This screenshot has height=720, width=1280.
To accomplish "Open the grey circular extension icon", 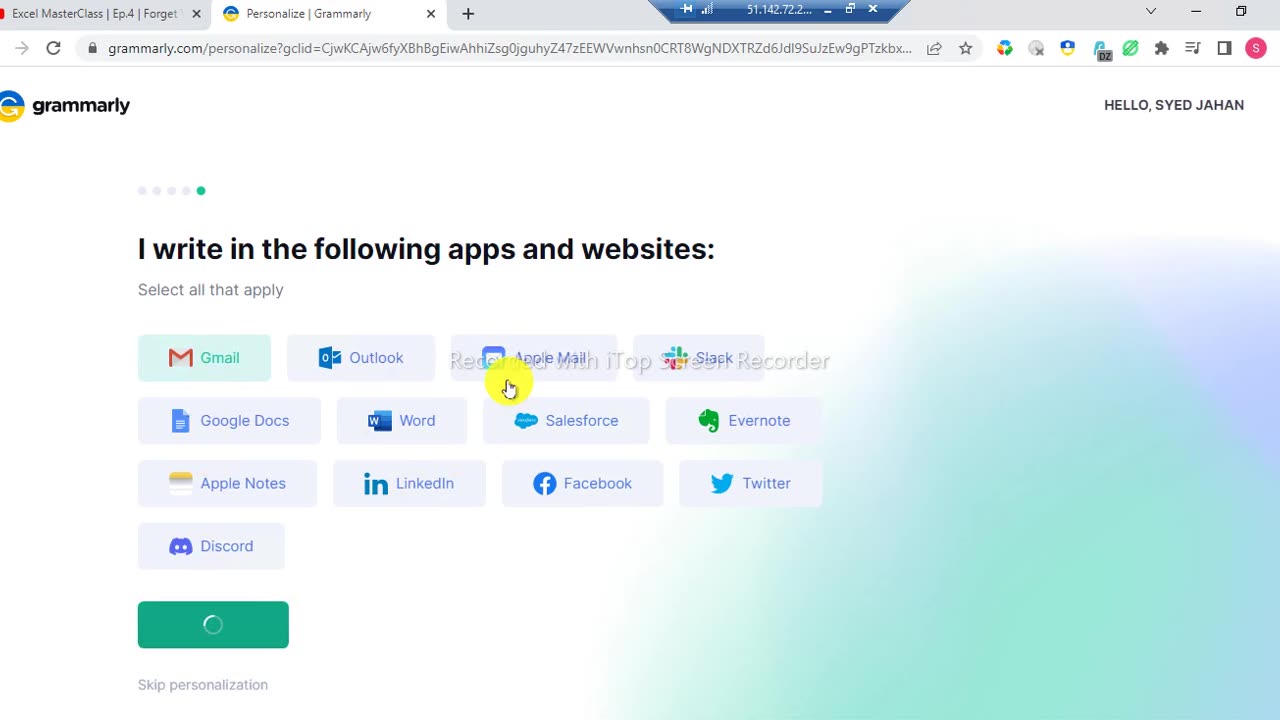I will [x=1036, y=48].
